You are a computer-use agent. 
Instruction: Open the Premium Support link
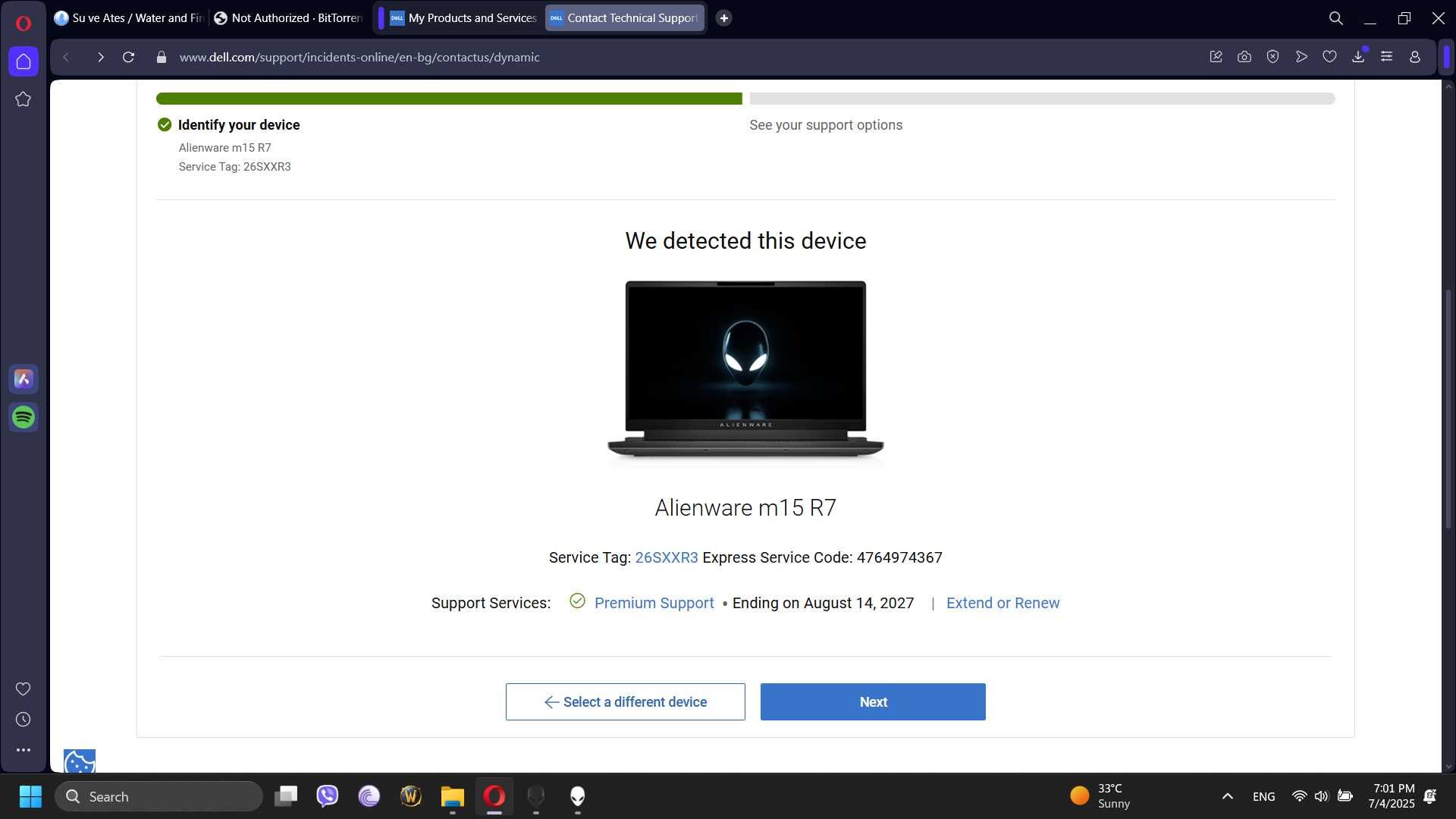pyautogui.click(x=654, y=603)
